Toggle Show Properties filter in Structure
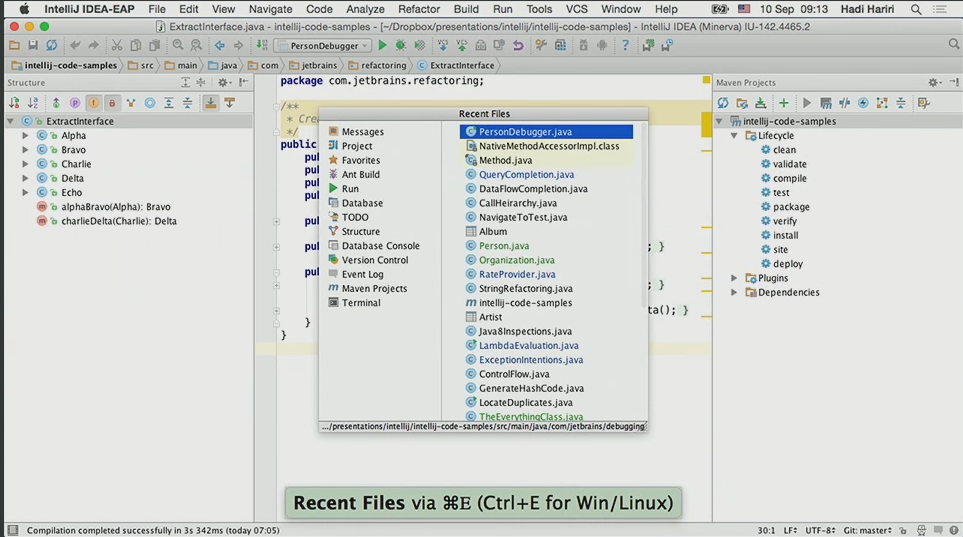 75,103
